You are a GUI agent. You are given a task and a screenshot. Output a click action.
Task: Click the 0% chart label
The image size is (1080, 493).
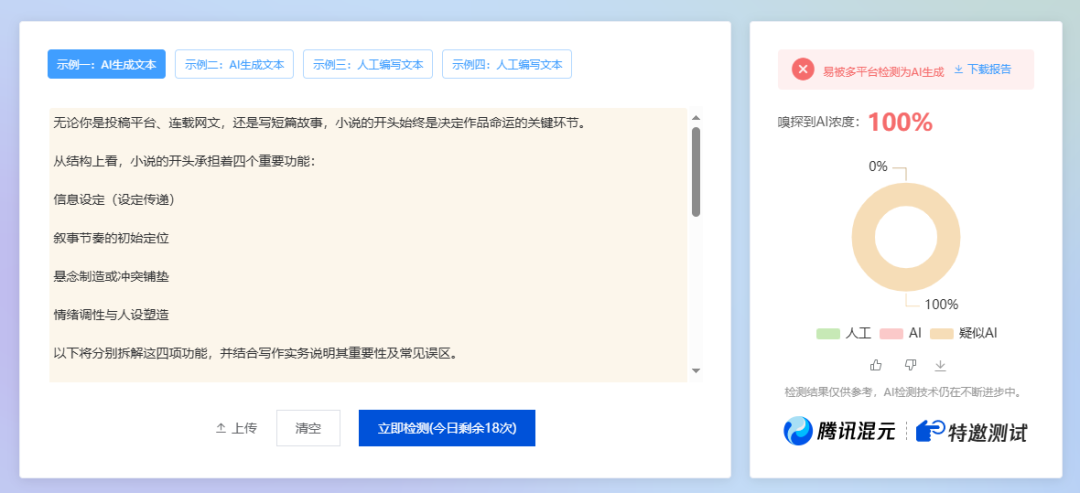click(x=878, y=167)
